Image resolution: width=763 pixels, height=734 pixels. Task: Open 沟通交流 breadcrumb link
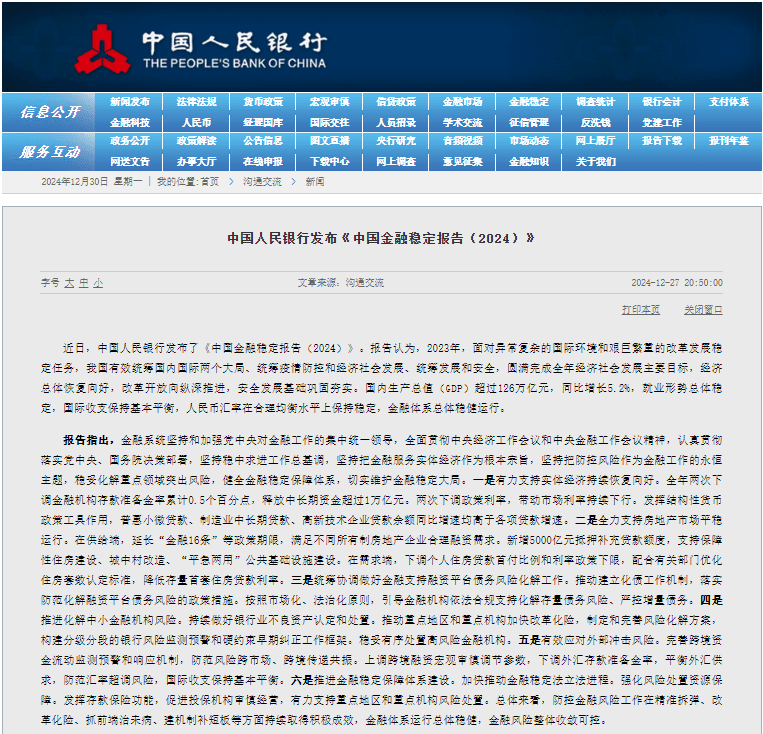coord(262,182)
